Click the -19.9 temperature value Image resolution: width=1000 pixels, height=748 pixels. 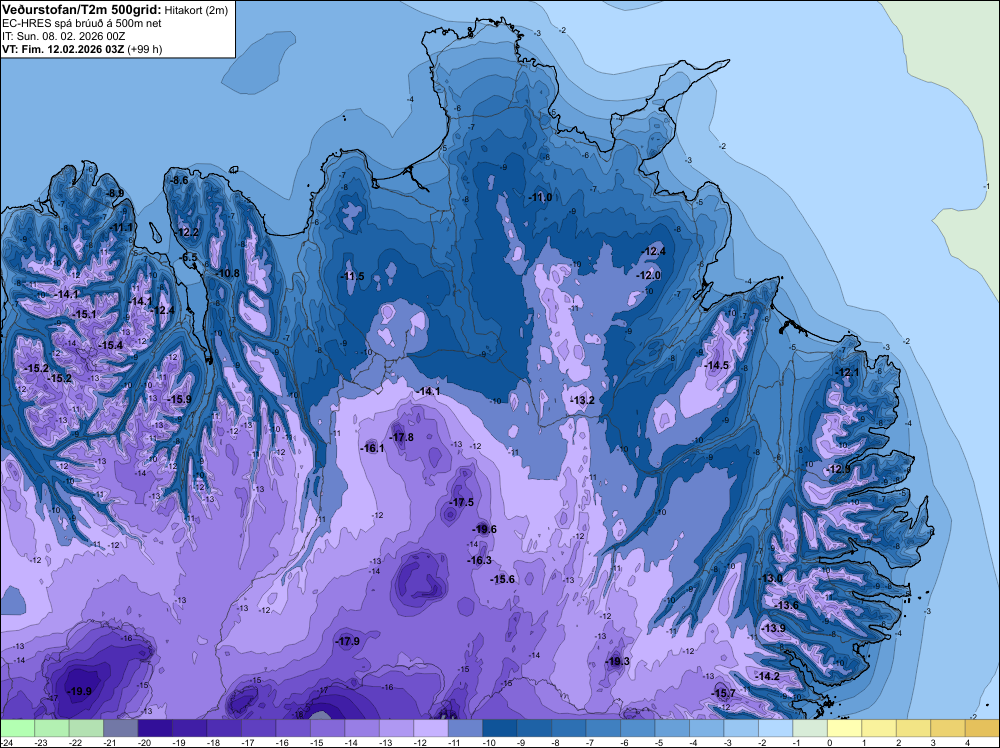[x=80, y=691]
